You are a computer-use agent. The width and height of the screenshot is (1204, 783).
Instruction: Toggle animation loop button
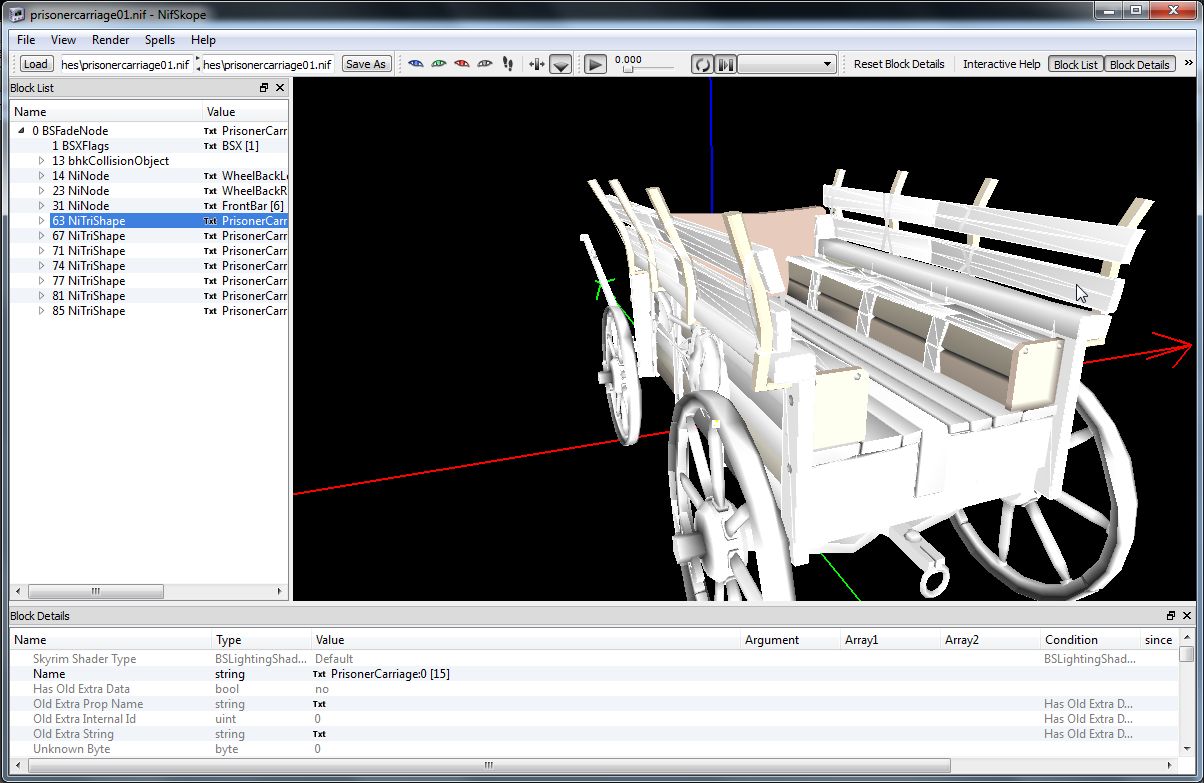point(703,64)
